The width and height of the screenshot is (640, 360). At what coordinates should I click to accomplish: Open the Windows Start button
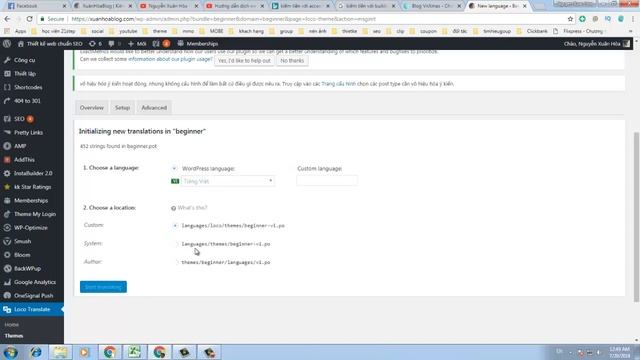coord(11,352)
